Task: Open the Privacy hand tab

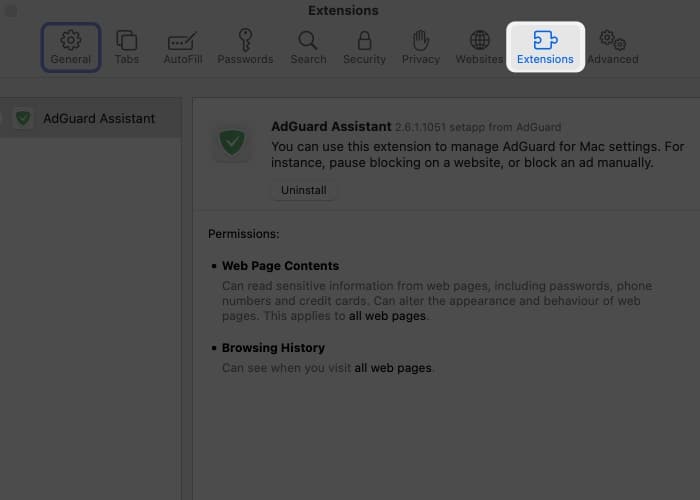Action: 421,47
